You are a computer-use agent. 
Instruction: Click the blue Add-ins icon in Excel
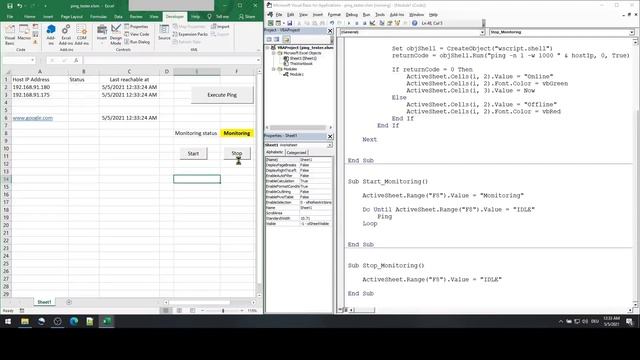51,35
